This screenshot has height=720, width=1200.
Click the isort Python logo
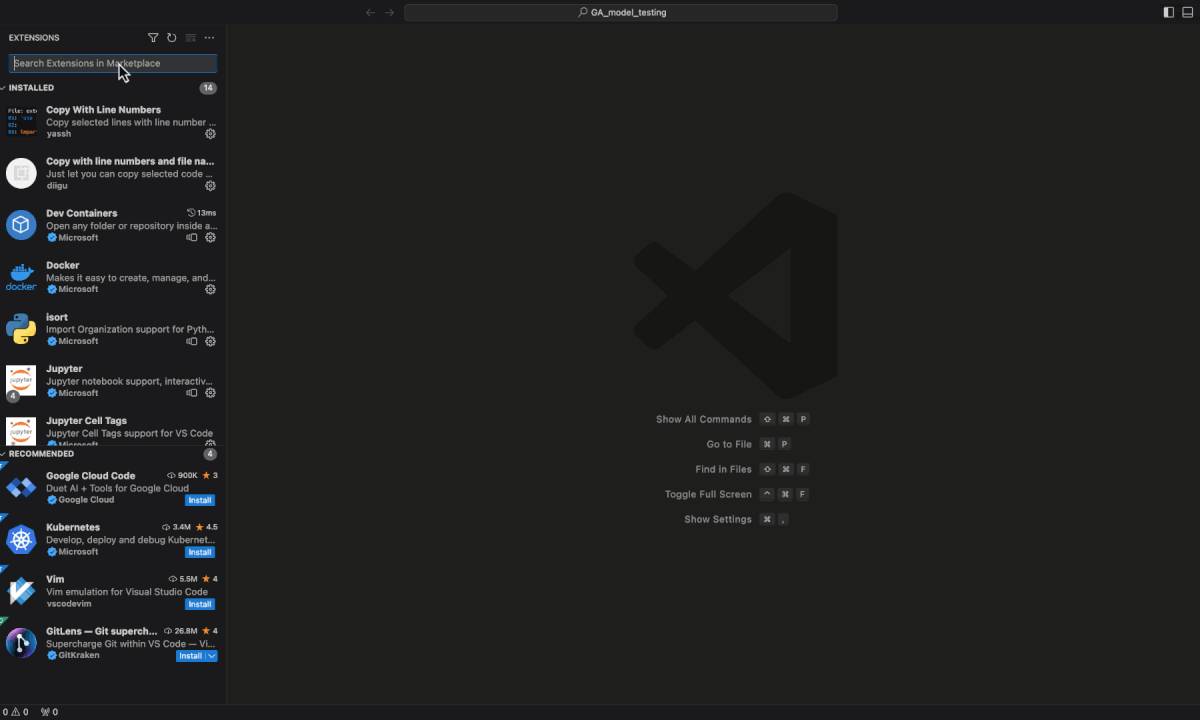point(21,329)
